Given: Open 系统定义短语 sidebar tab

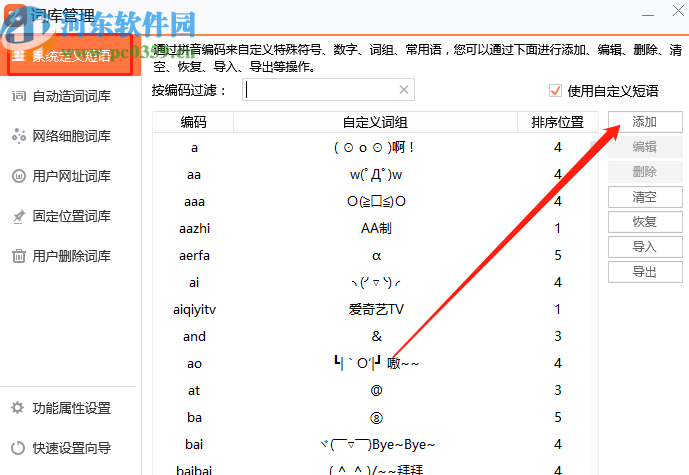Looking at the screenshot, I should tap(70, 56).
